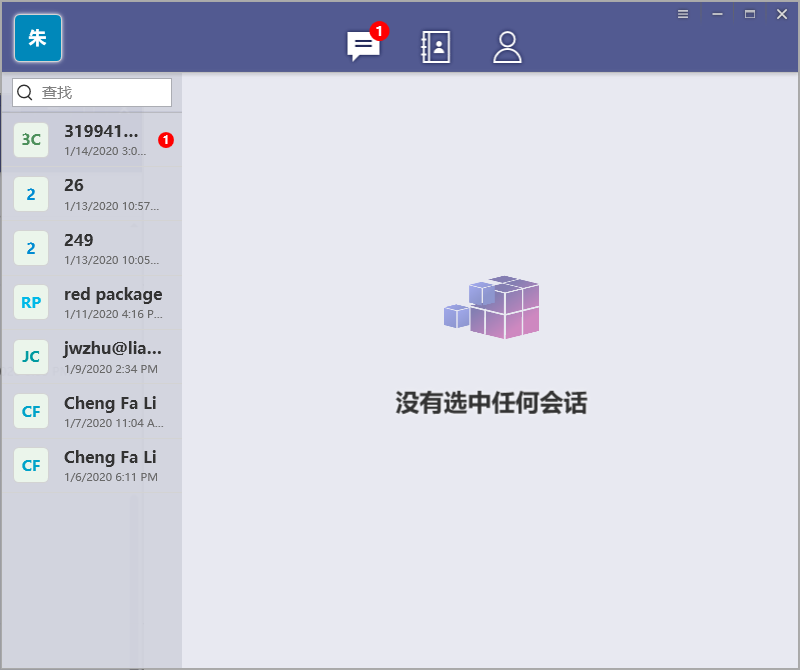Open the user profile avatar 朱
800x670 pixels.
tap(38, 38)
